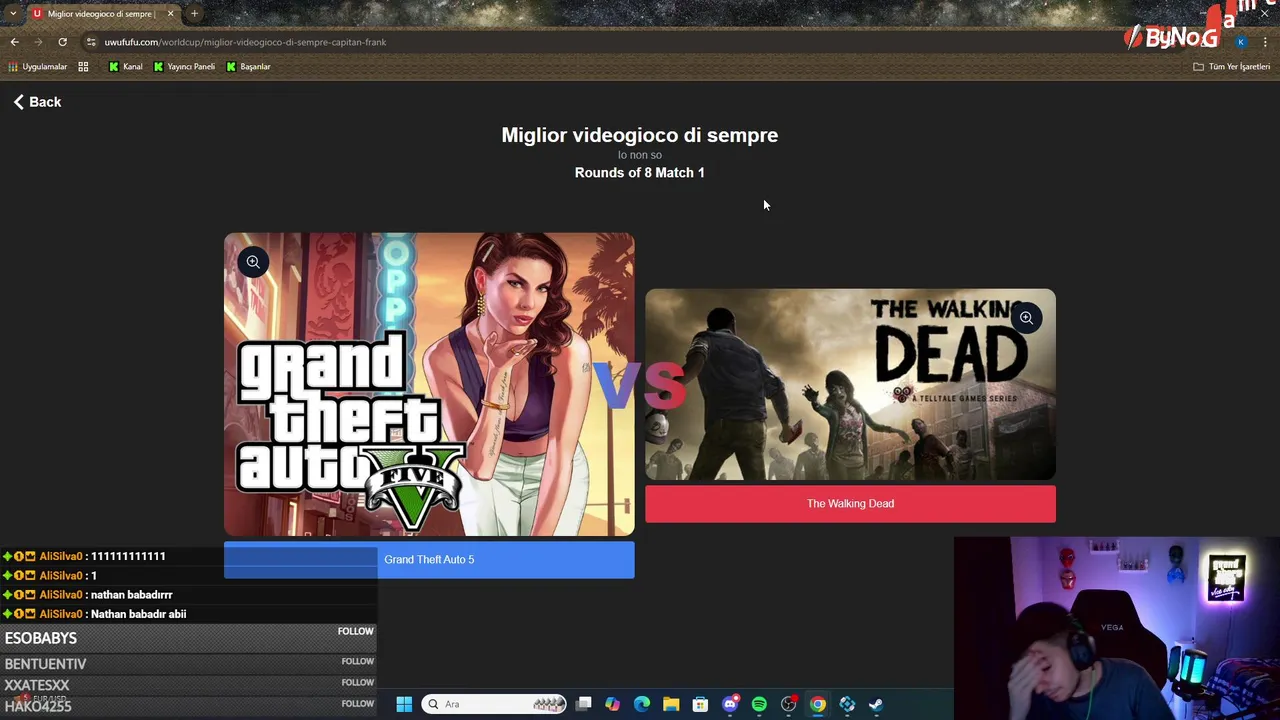1280x720 pixels.
Task: Open the Tüm Yer İşaretleri folder
Action: point(1231,67)
